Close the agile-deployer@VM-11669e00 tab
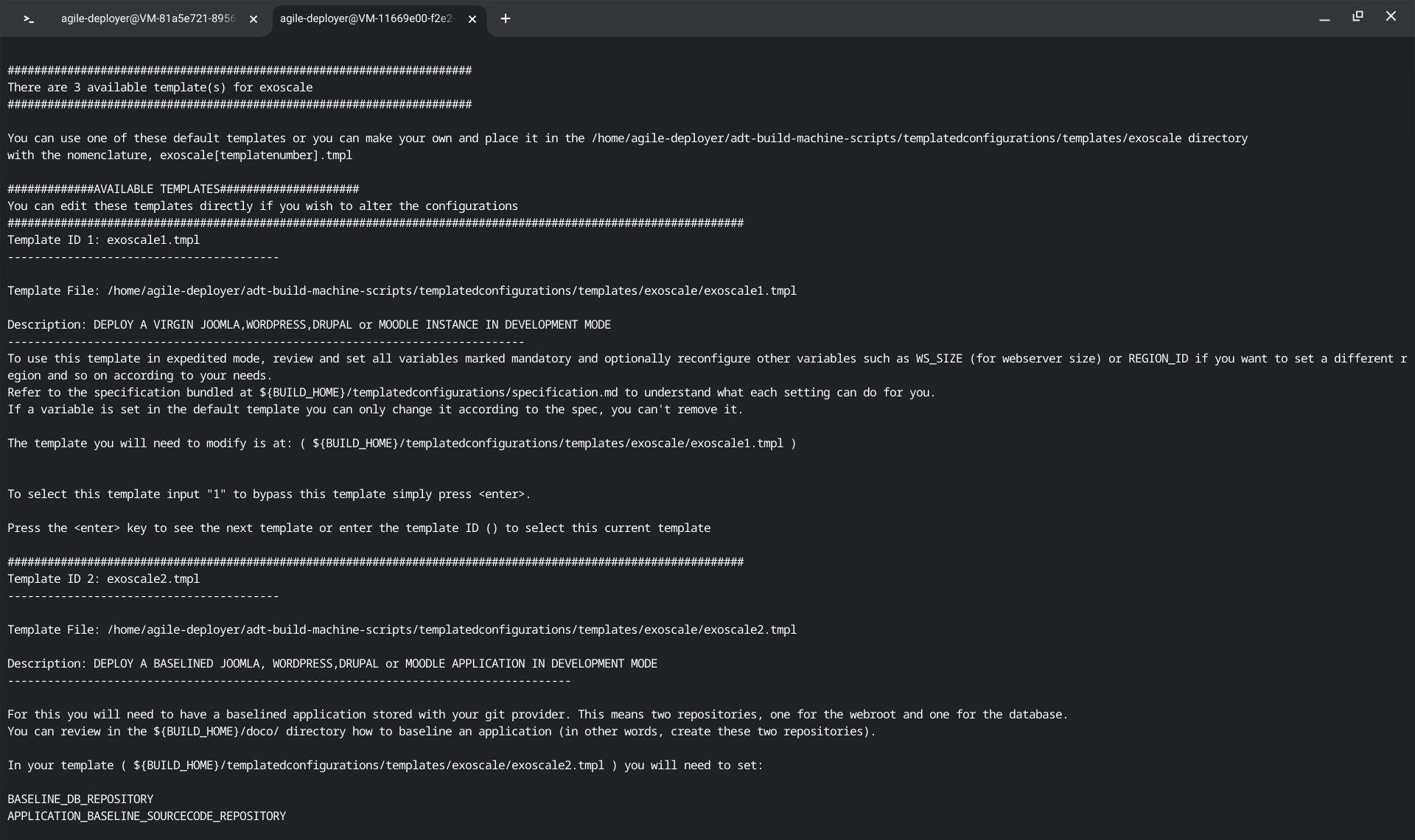 tap(472, 20)
